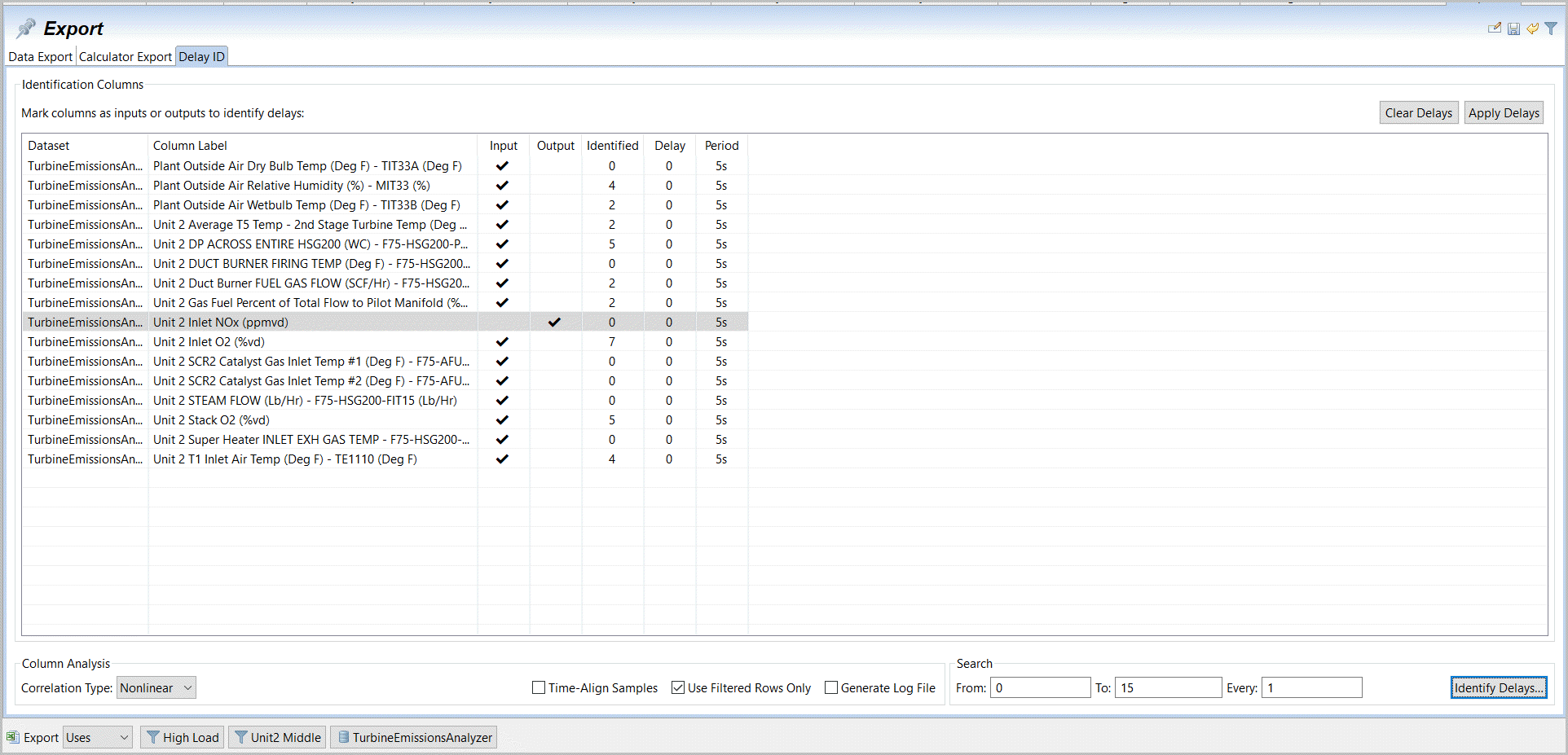Switch to the Calculator Export tab
The image size is (1568, 755).
point(126,57)
